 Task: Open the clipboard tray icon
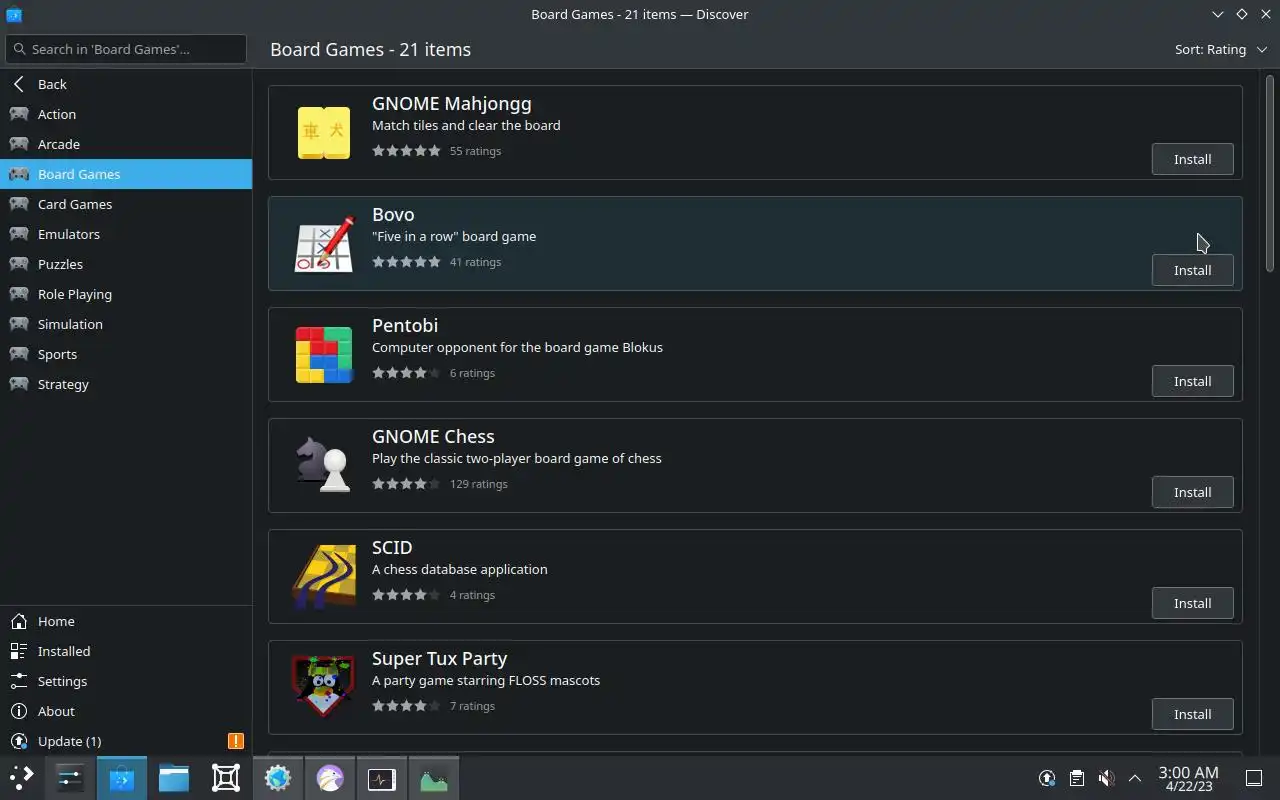[x=1076, y=778]
